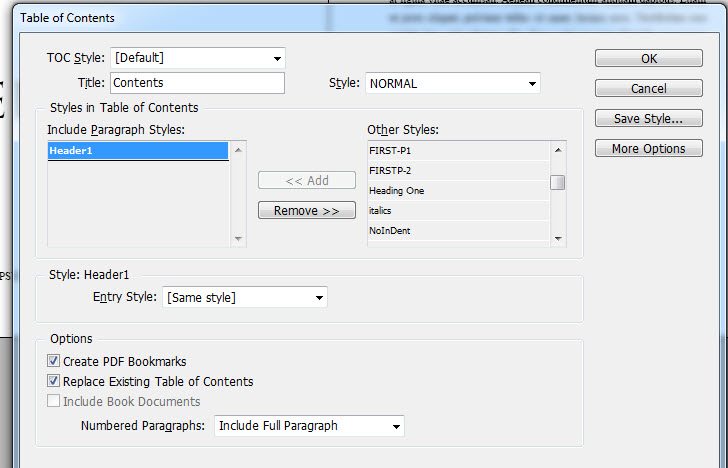Select FIRST-P1 in Other Styles list
This screenshot has height=468, width=728.
pyautogui.click(x=458, y=150)
